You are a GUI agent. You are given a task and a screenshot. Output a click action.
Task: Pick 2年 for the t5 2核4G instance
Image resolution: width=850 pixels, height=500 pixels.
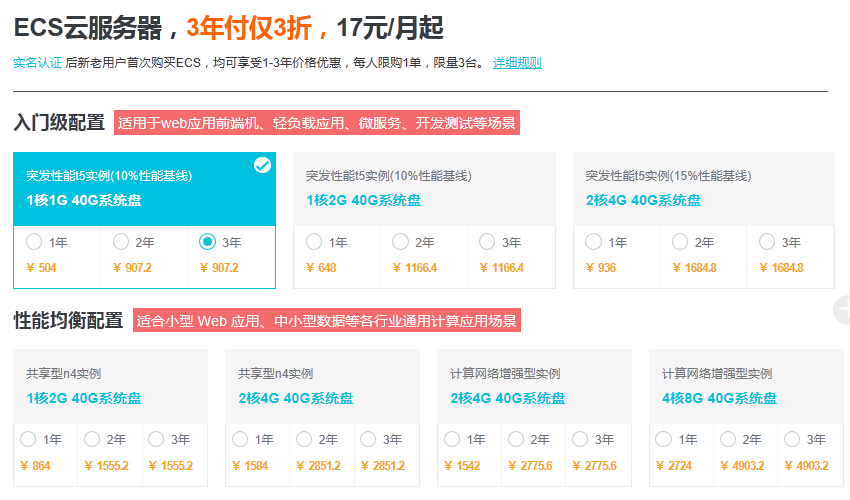coord(681,242)
